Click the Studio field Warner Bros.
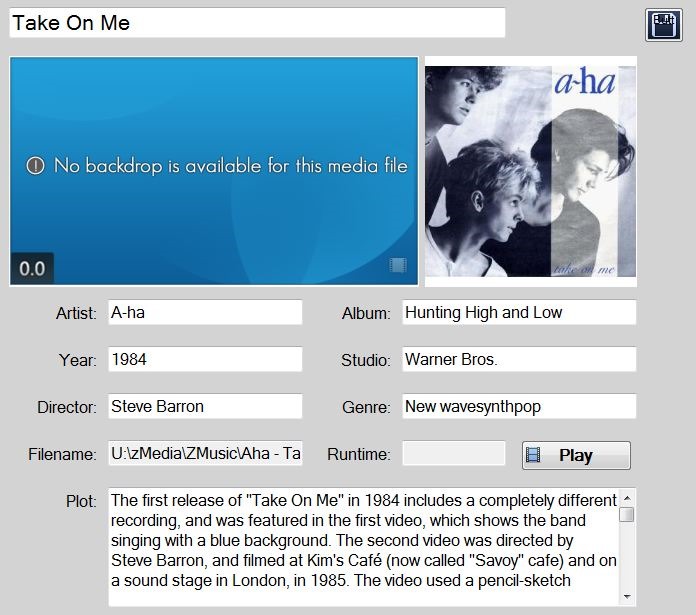This screenshot has width=696, height=615. pos(519,359)
